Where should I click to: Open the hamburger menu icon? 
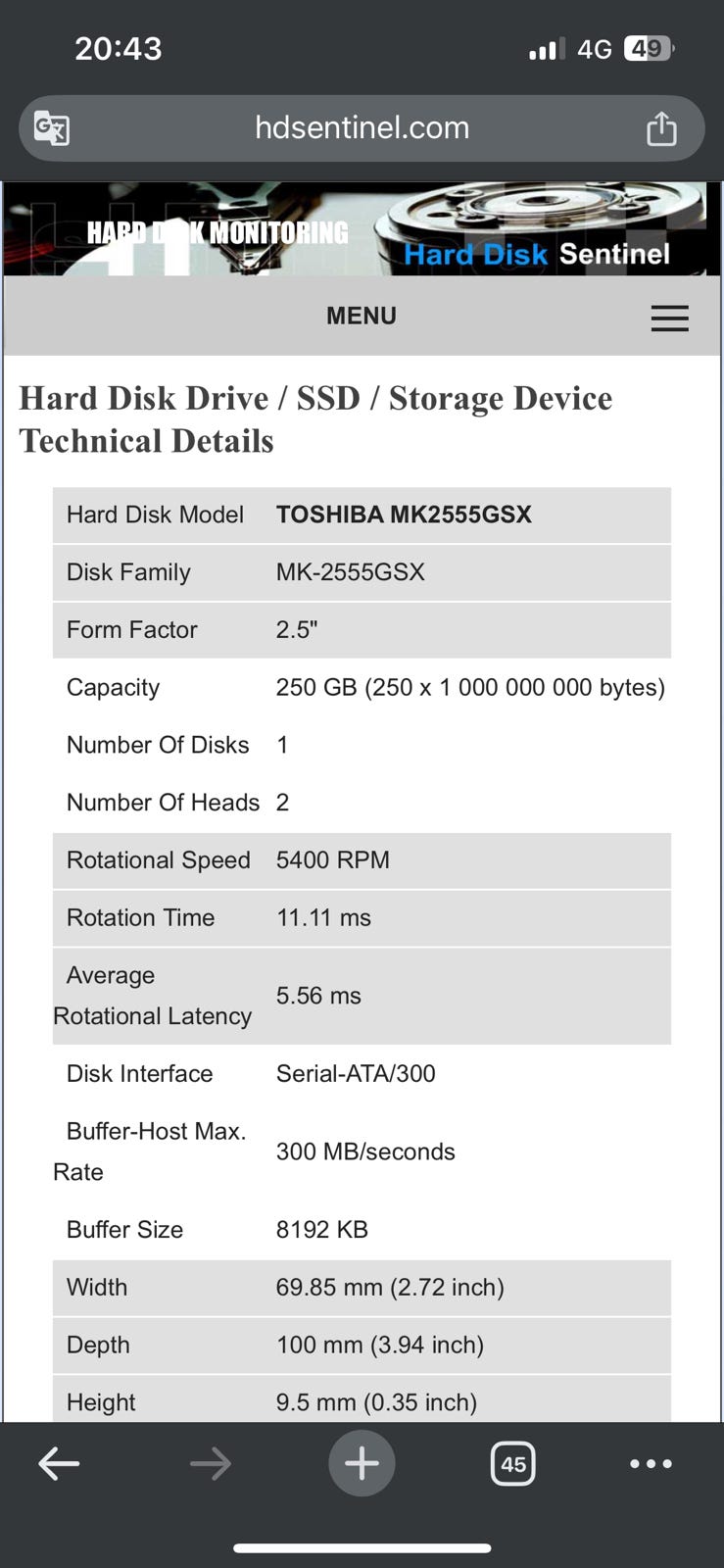pyautogui.click(x=669, y=318)
